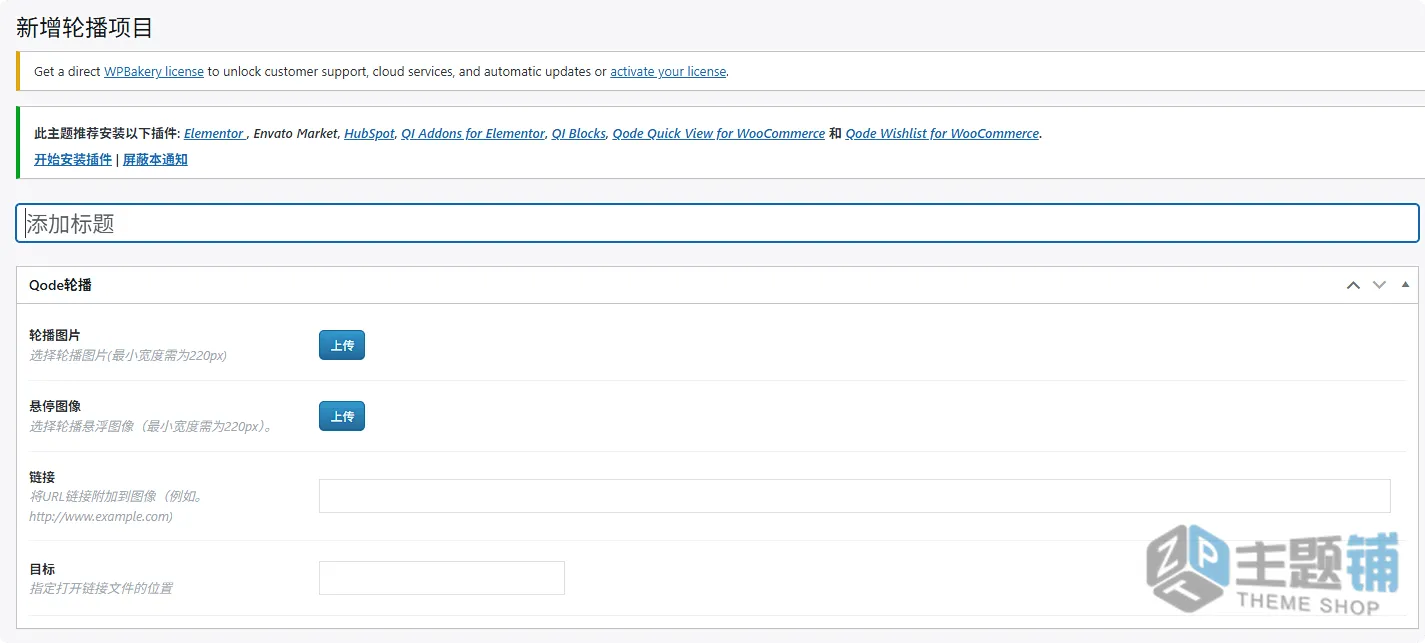This screenshot has width=1425, height=643.
Task: Focus the 添加标题 title field
Action: pos(717,223)
